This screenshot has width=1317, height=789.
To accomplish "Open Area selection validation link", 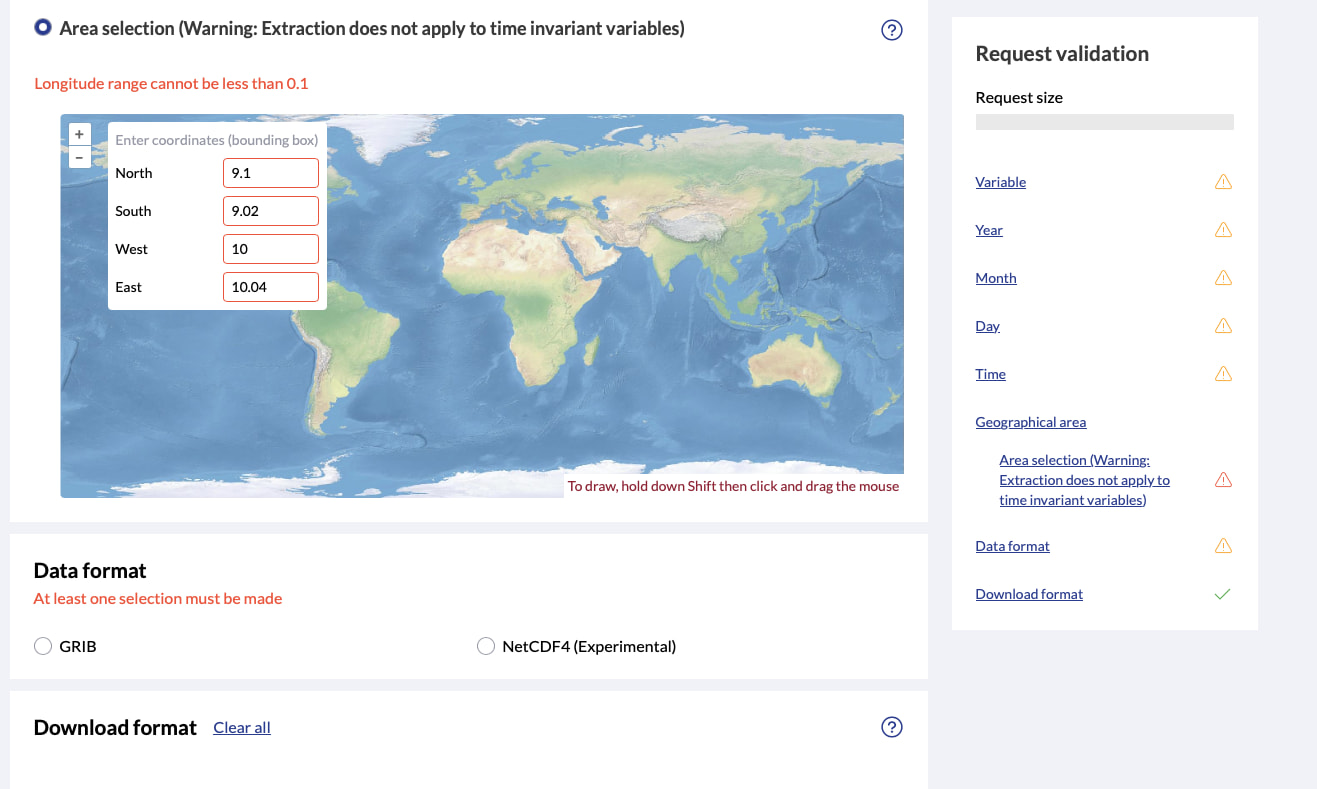I will [1085, 480].
